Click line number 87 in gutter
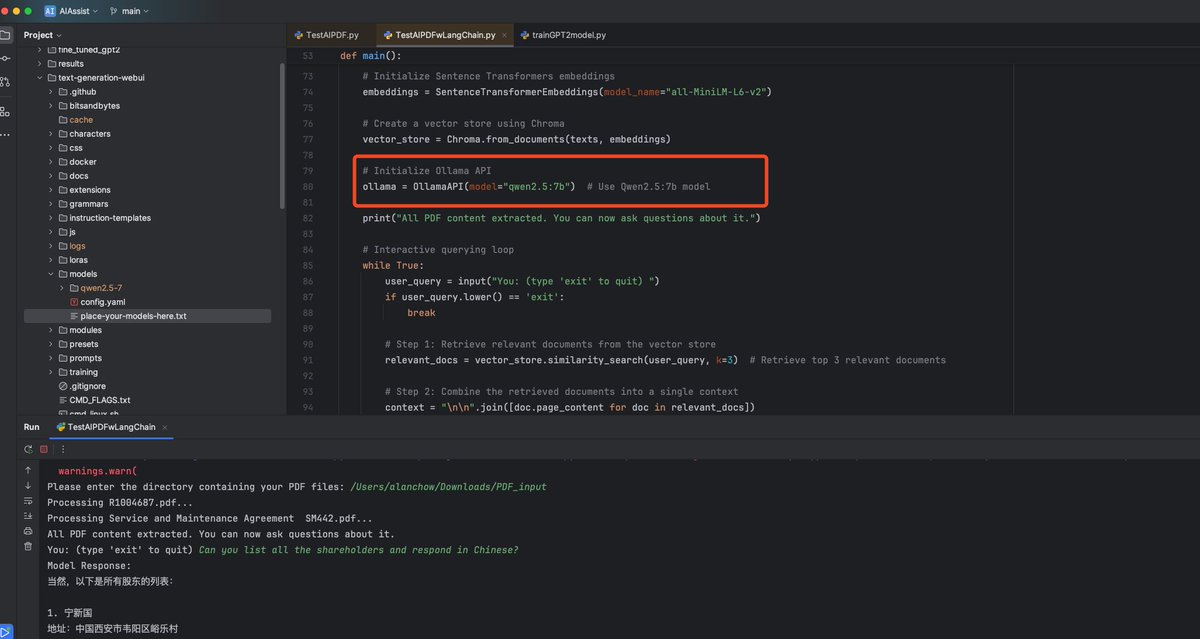Image resolution: width=1200 pixels, height=639 pixels. (x=308, y=297)
